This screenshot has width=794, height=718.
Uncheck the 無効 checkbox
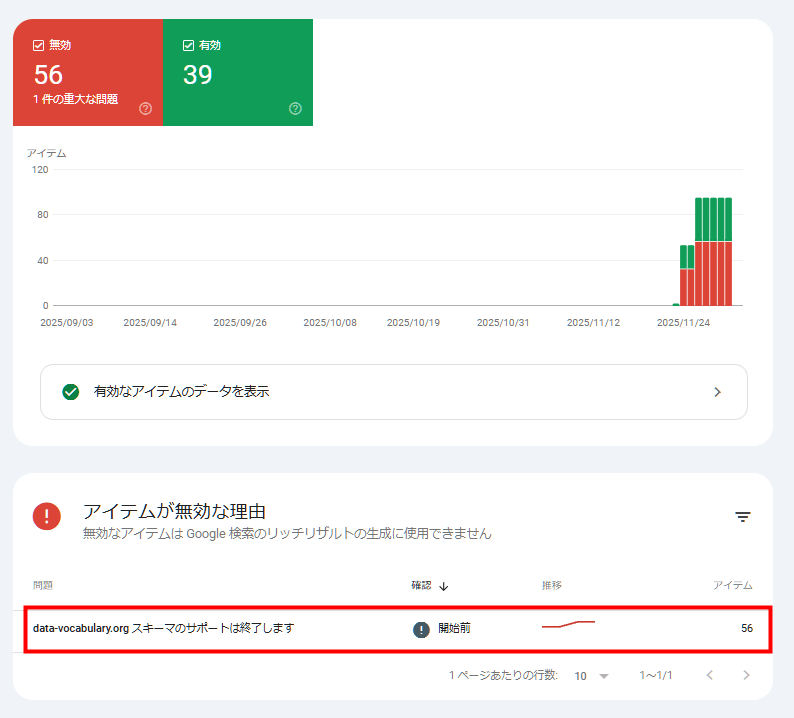(x=39, y=45)
